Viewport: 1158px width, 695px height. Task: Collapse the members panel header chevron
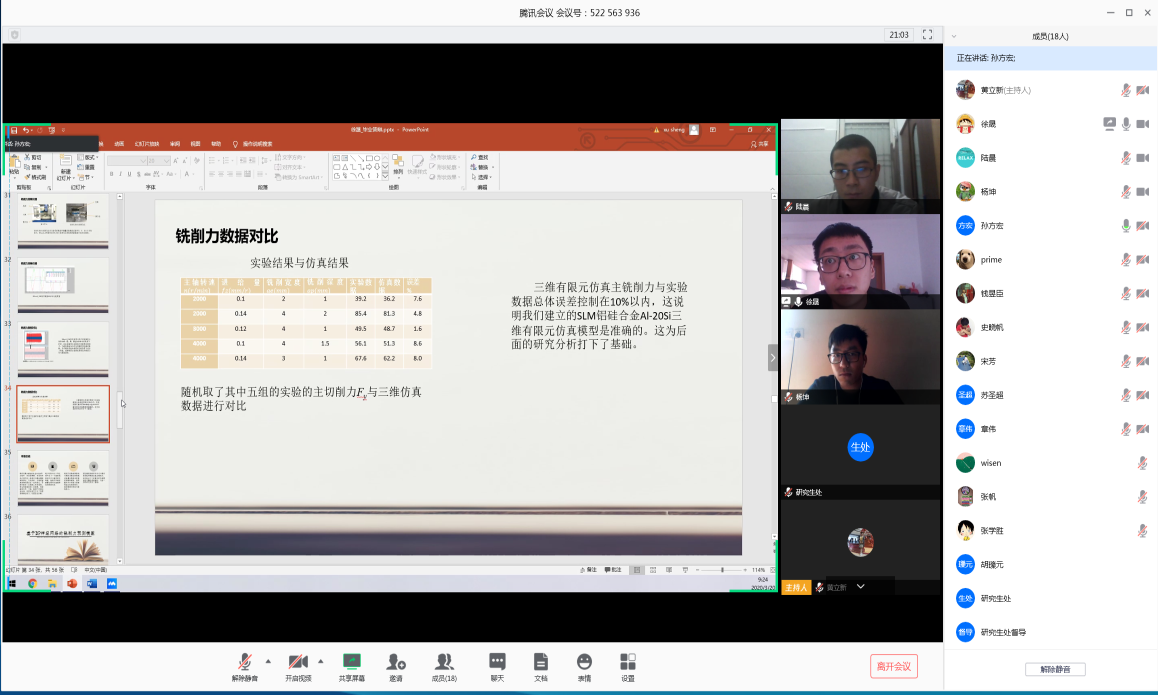tap(954, 36)
